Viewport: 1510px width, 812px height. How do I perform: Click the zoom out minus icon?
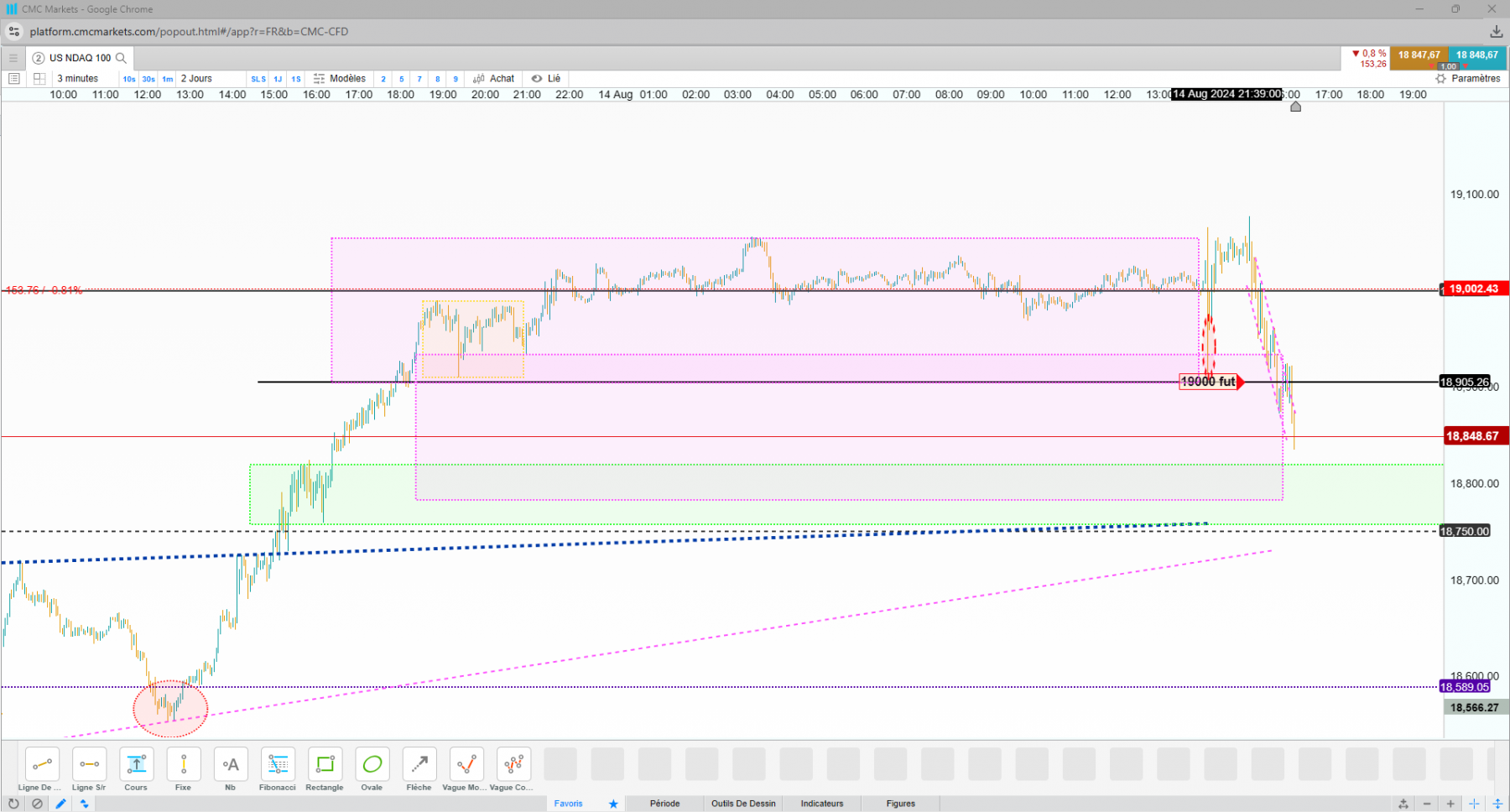[1427, 804]
